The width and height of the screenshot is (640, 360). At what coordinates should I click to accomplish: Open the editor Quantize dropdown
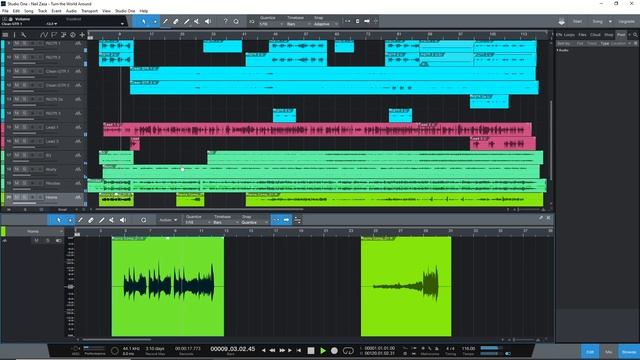(x=197, y=222)
